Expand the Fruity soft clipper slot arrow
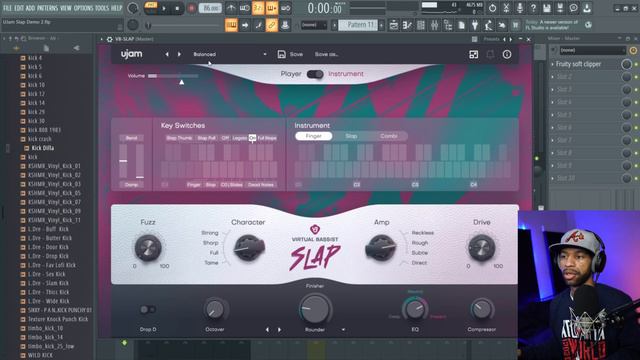The height and width of the screenshot is (360, 640). pyautogui.click(x=552, y=64)
